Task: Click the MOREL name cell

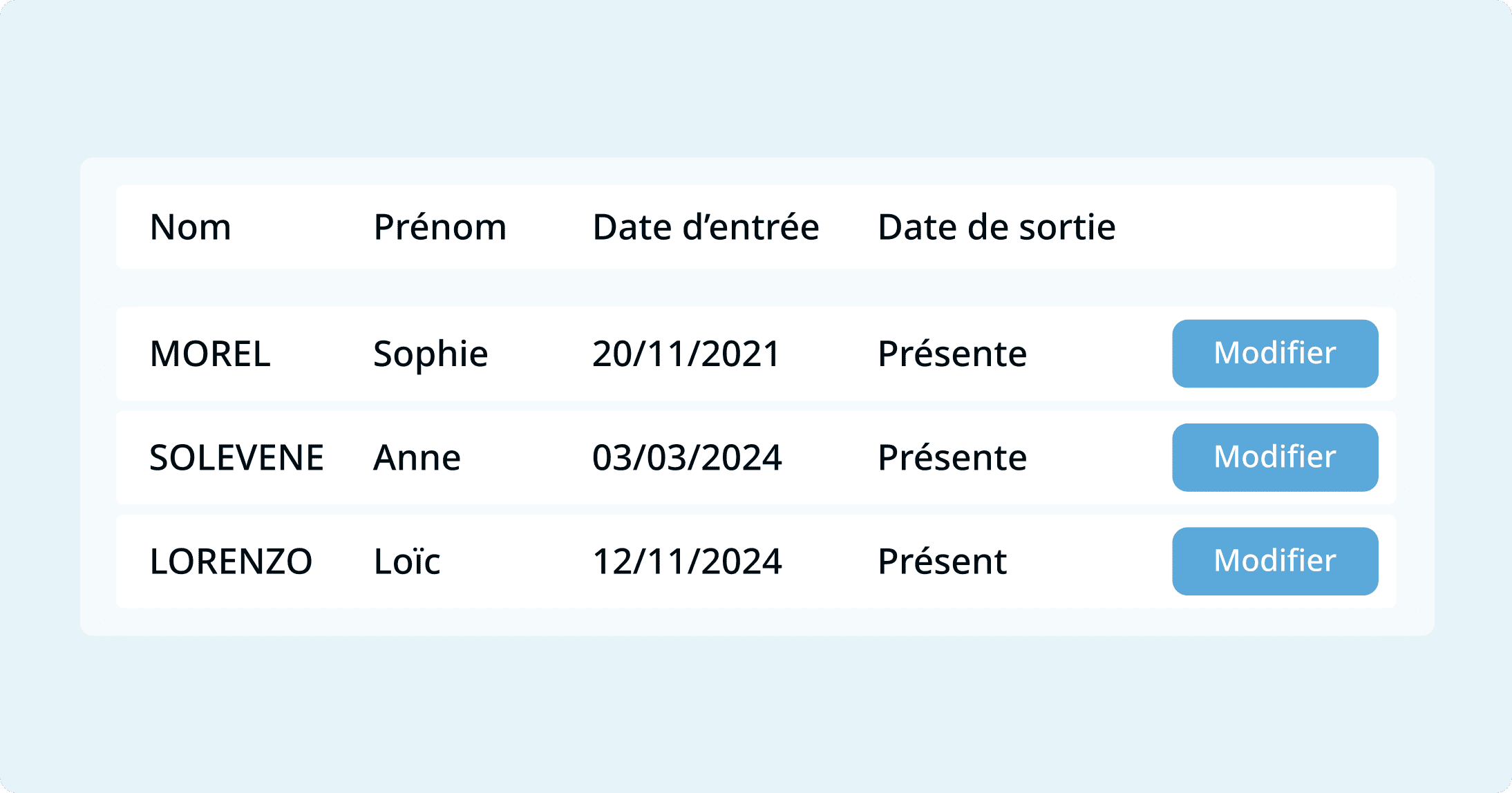Action: coord(210,354)
